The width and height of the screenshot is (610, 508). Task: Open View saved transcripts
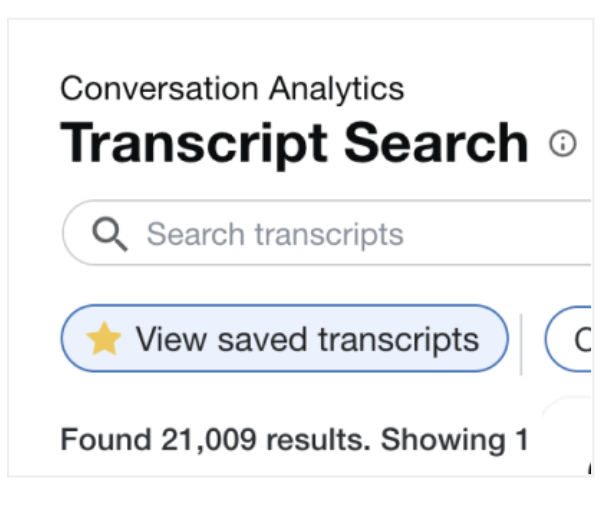point(285,340)
